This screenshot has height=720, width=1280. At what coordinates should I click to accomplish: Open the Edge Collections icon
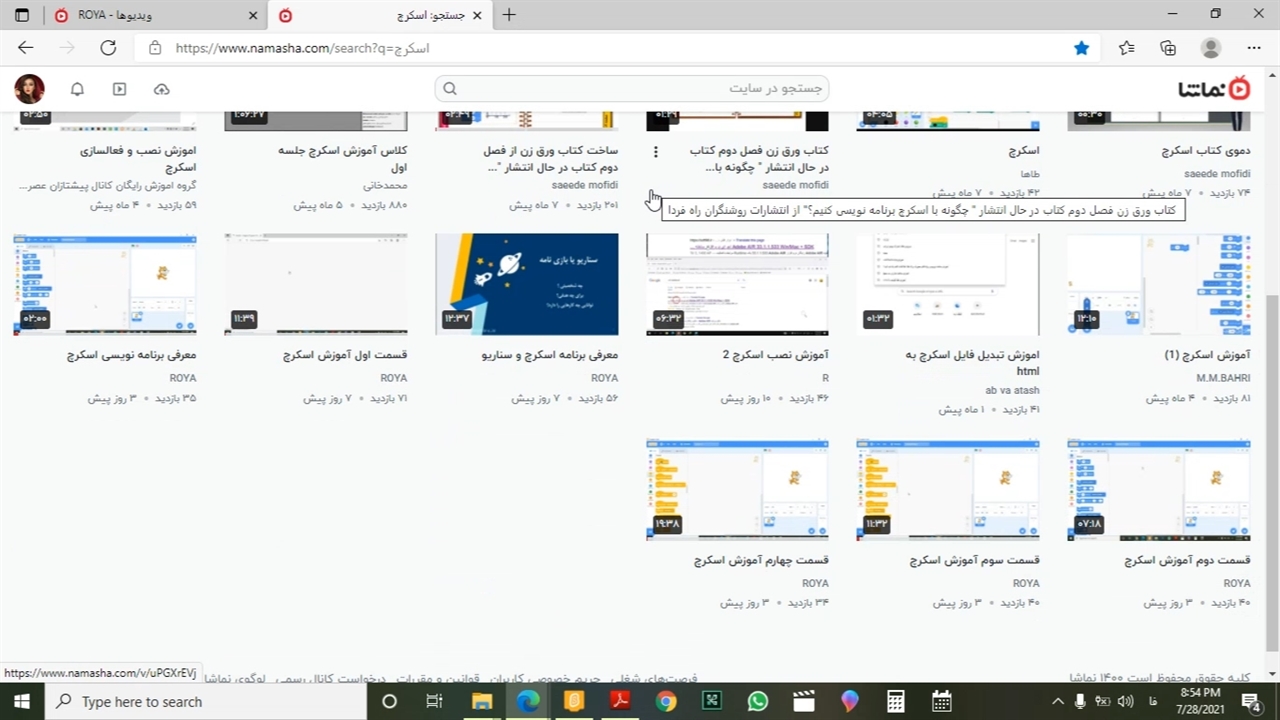pyautogui.click(x=1168, y=48)
